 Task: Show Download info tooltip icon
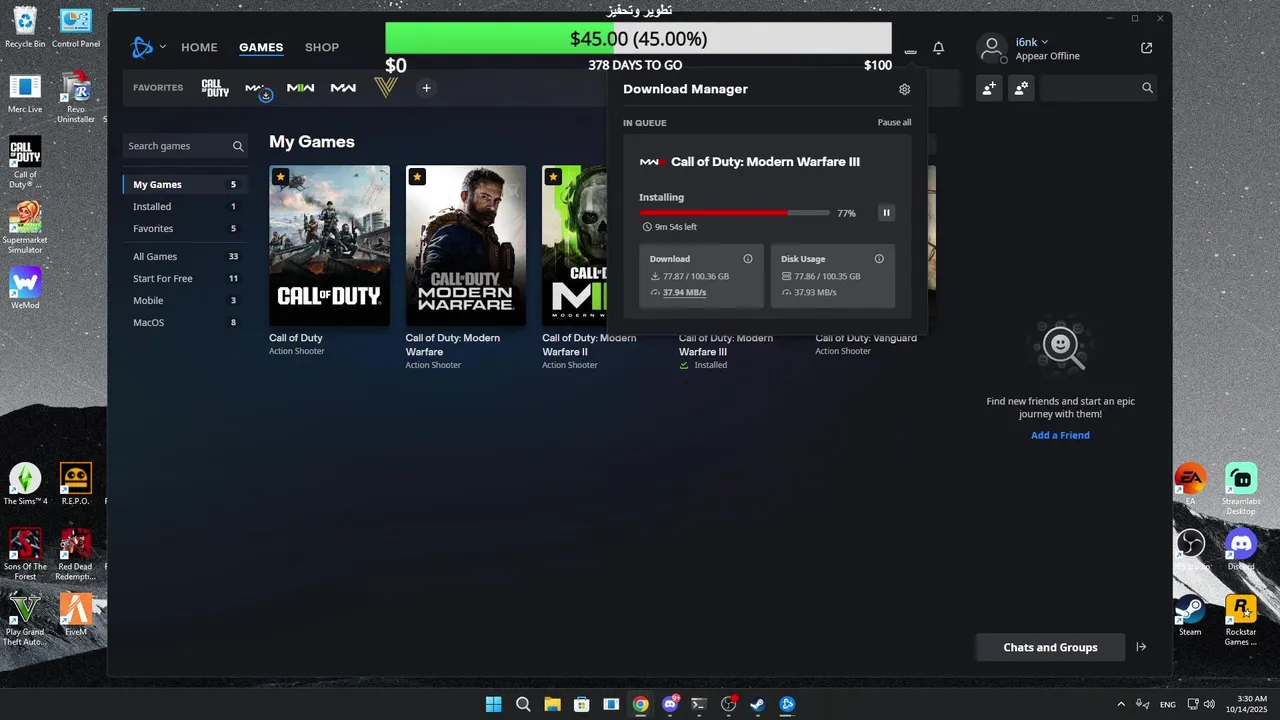747,259
